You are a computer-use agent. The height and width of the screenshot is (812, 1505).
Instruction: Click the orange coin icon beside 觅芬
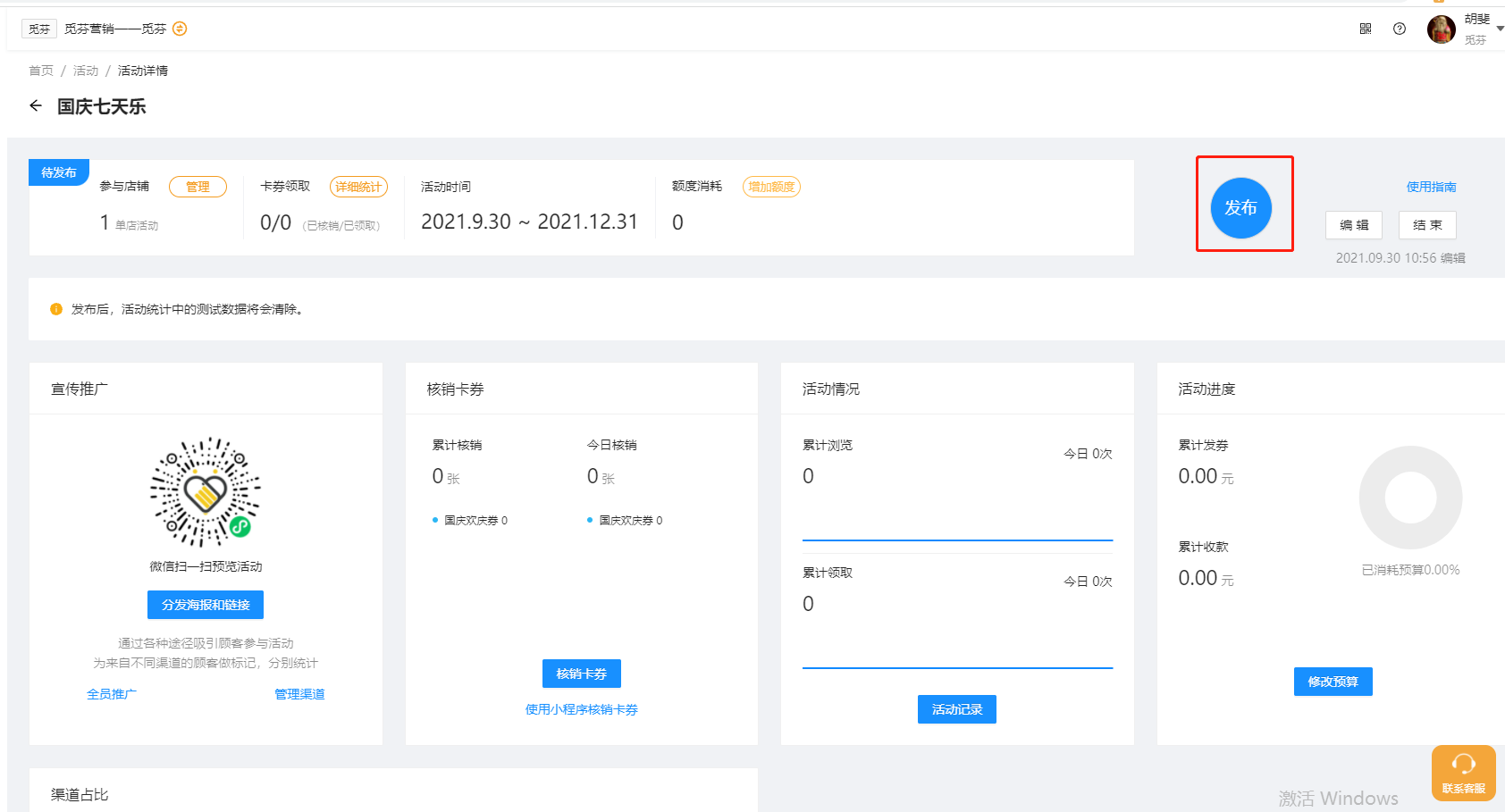pos(180,29)
